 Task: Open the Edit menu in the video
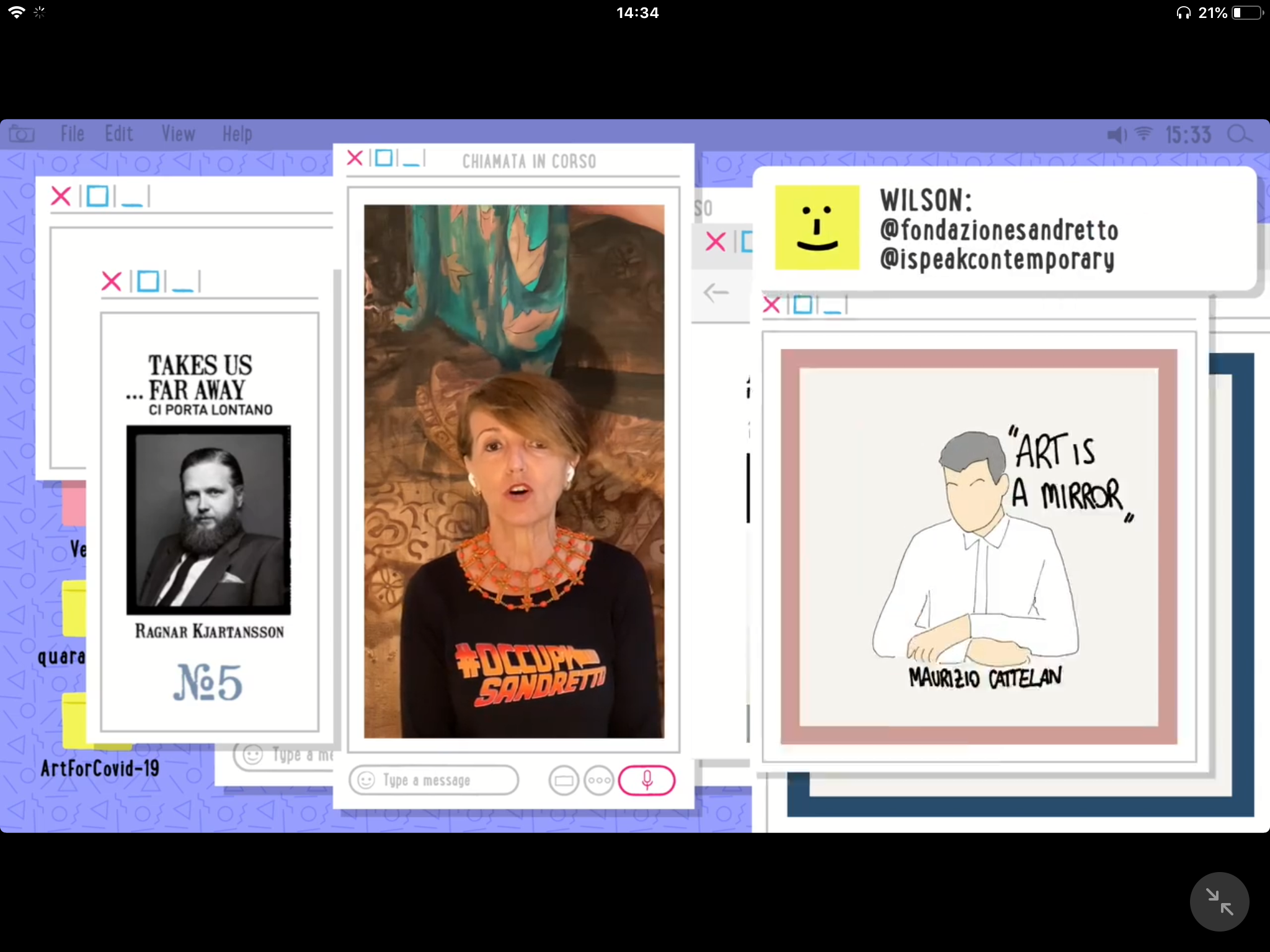point(118,134)
